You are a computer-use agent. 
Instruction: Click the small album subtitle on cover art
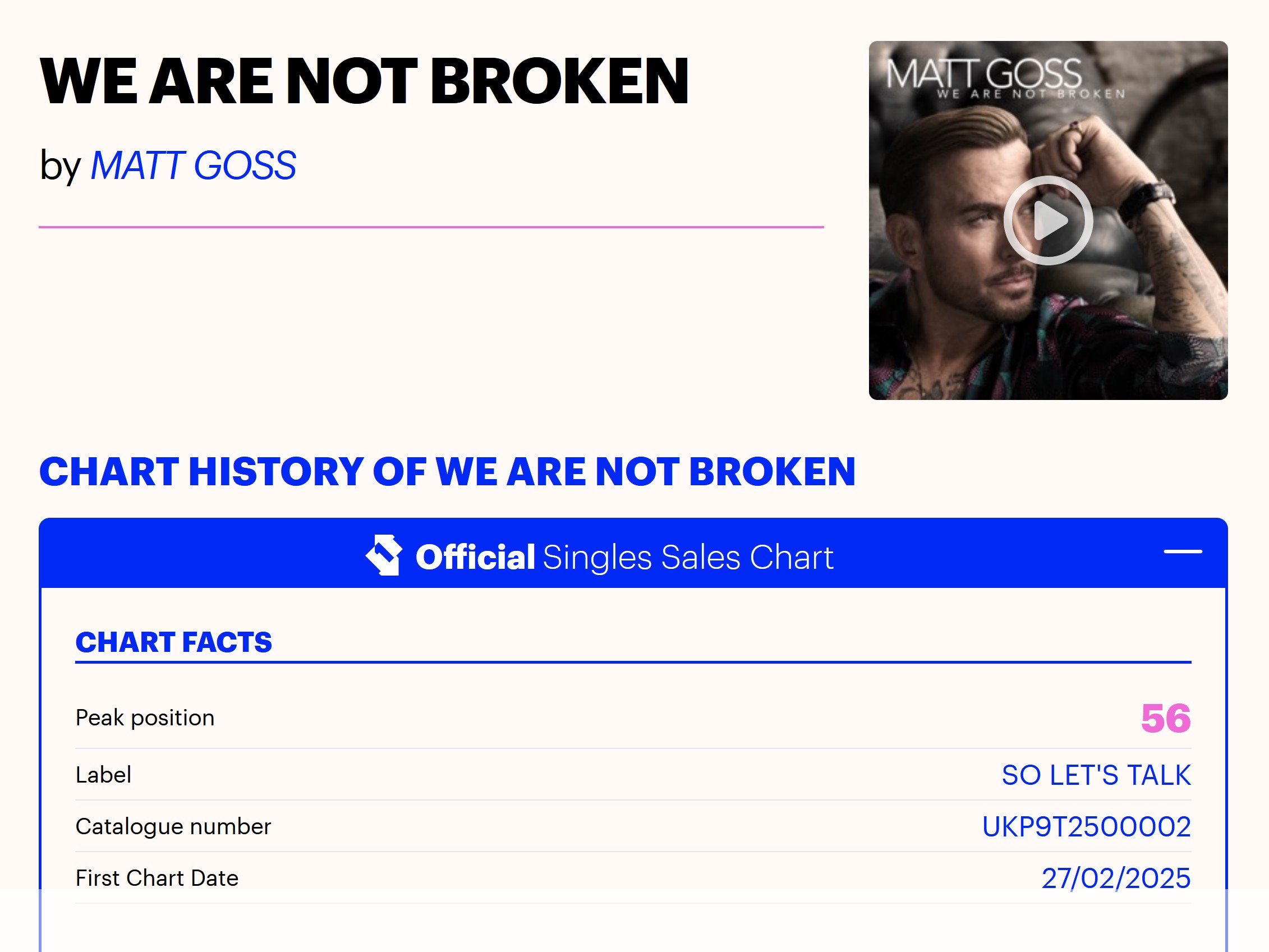coord(1031,94)
